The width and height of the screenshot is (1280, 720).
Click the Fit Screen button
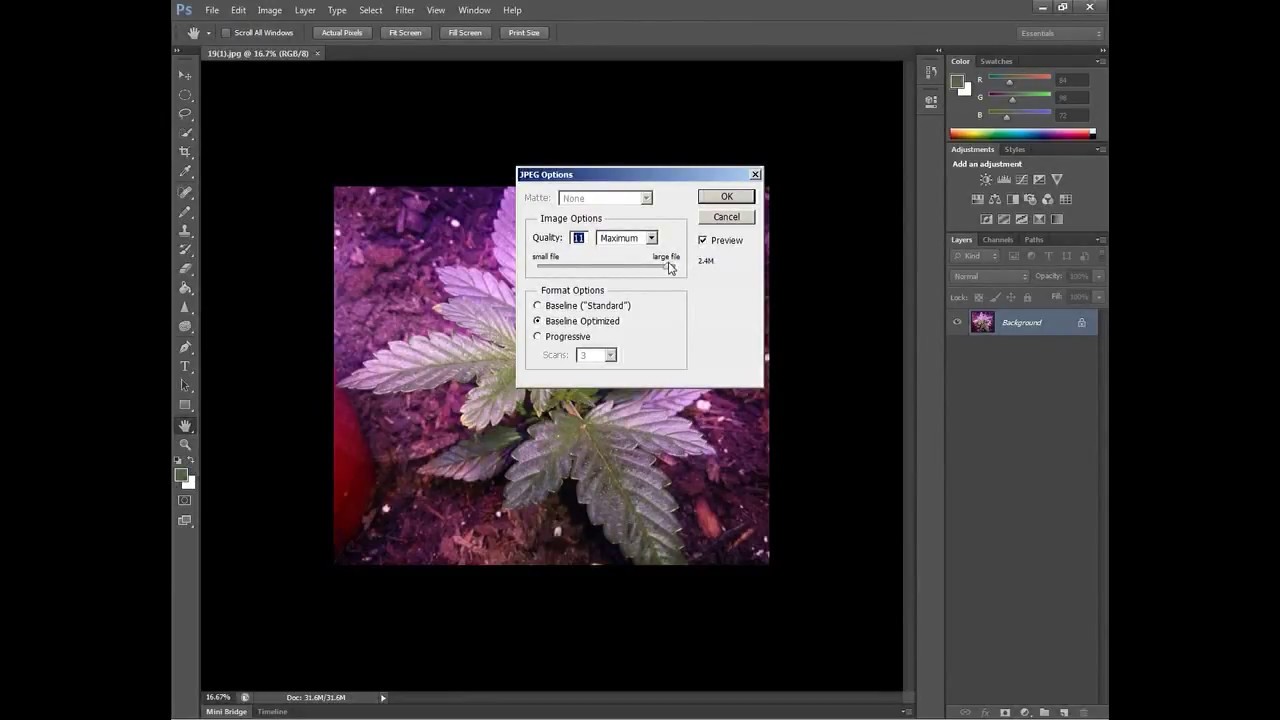click(405, 33)
